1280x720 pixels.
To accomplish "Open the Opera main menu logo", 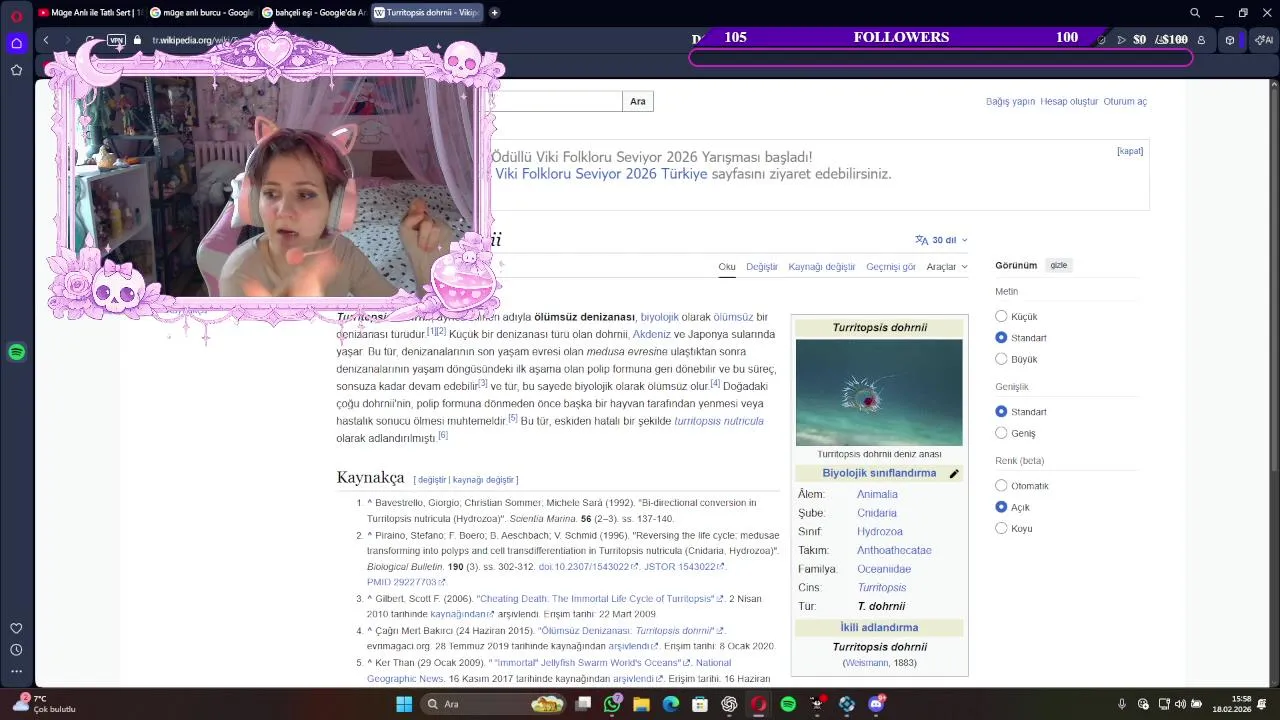I will [x=16, y=16].
